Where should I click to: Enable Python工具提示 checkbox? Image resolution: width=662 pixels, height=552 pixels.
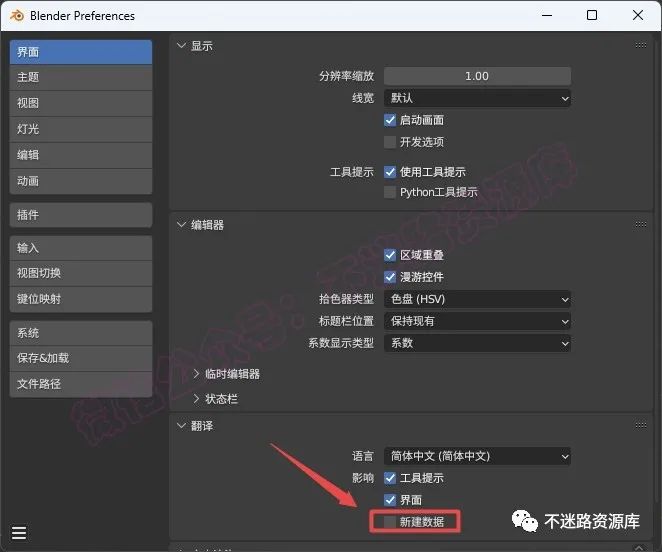pyautogui.click(x=390, y=192)
